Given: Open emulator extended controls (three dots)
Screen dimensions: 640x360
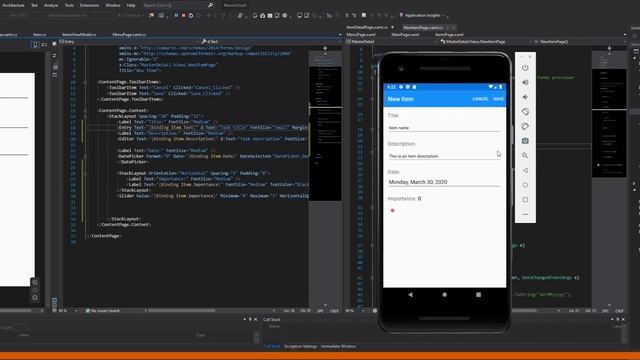Looking at the screenshot, I should [x=525, y=214].
